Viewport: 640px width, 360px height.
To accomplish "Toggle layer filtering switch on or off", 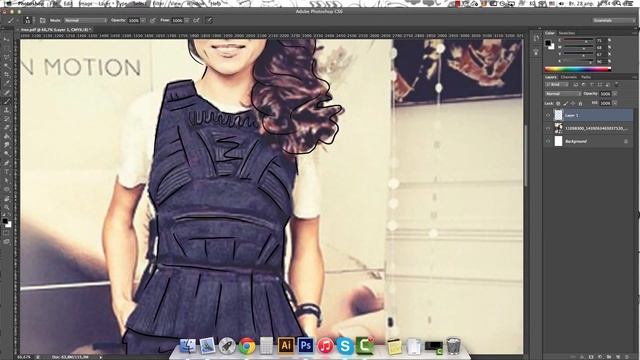I will [616, 84].
